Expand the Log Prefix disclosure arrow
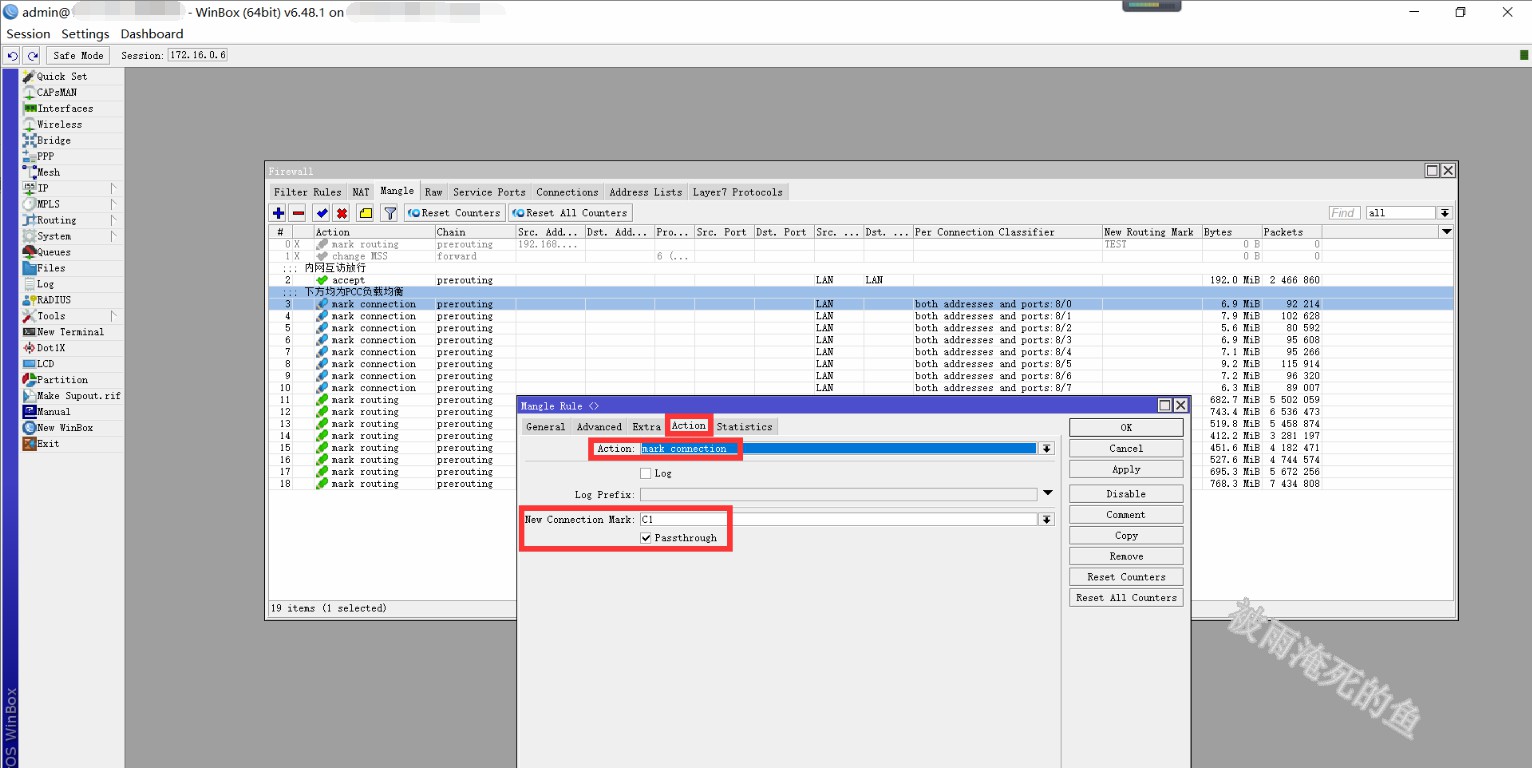 (1047, 494)
